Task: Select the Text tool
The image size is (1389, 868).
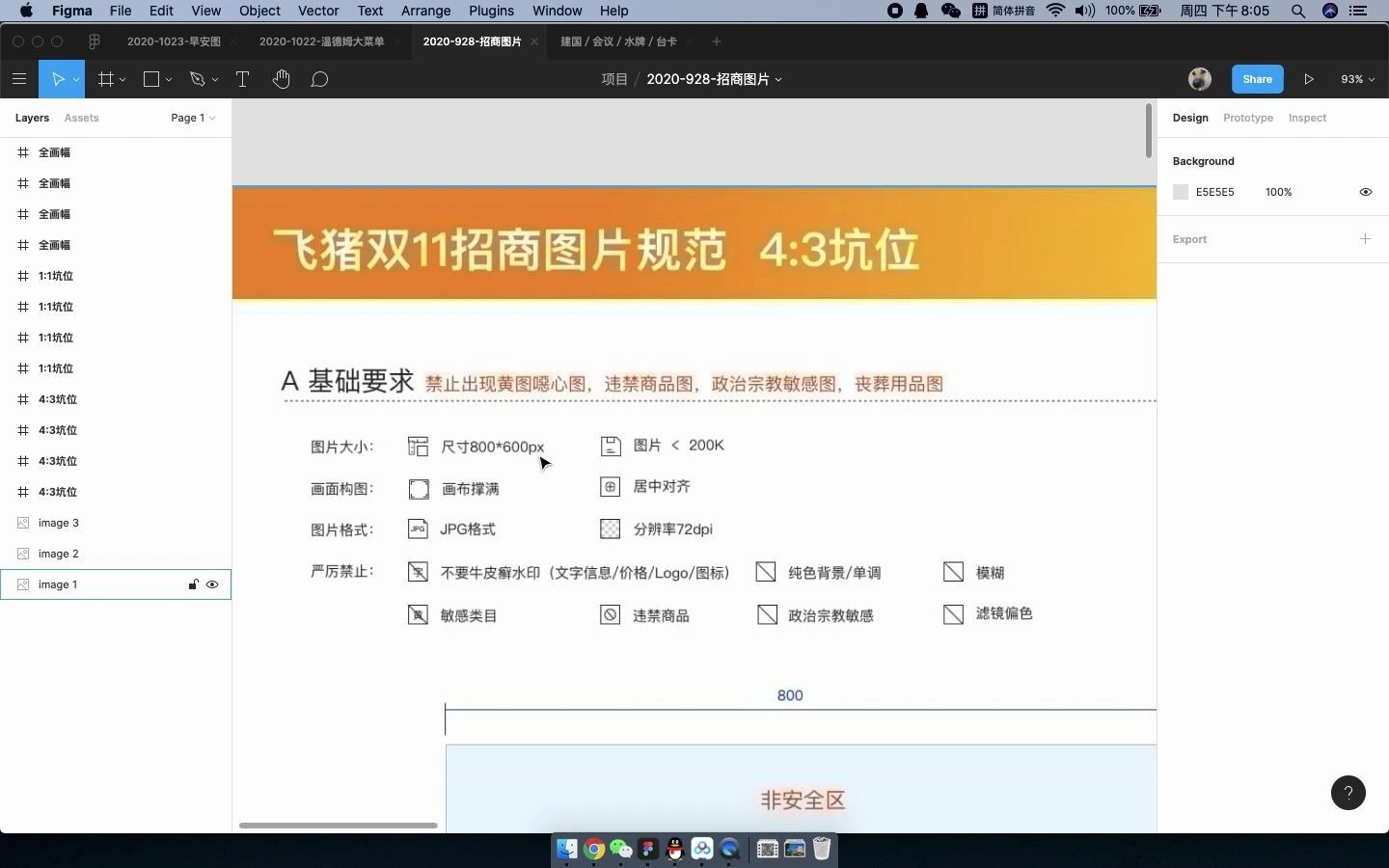Action: pyautogui.click(x=242, y=79)
